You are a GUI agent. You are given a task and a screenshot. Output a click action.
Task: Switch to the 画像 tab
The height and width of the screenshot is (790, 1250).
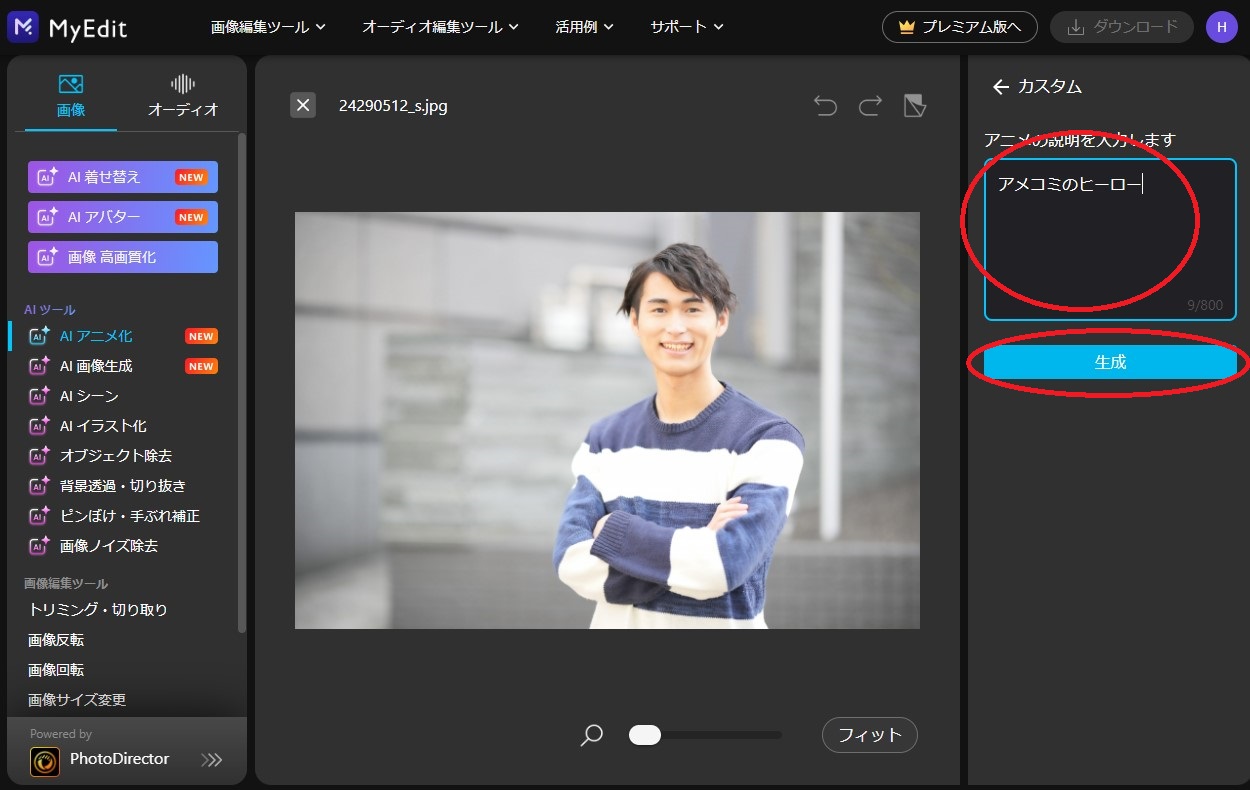pyautogui.click(x=71, y=96)
